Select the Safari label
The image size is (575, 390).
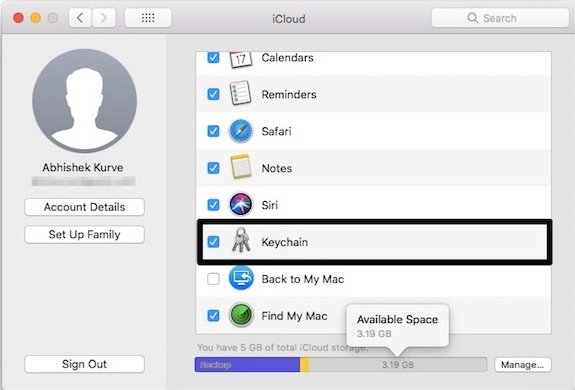[276, 131]
